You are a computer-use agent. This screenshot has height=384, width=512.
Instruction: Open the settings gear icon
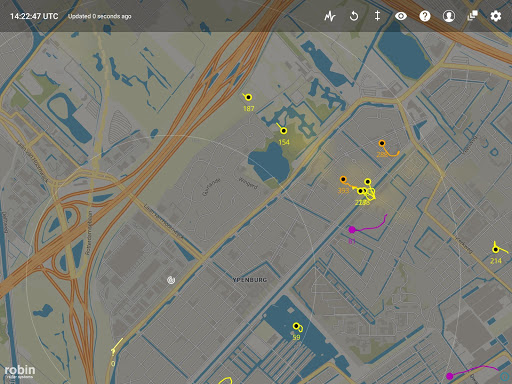pyautogui.click(x=496, y=16)
